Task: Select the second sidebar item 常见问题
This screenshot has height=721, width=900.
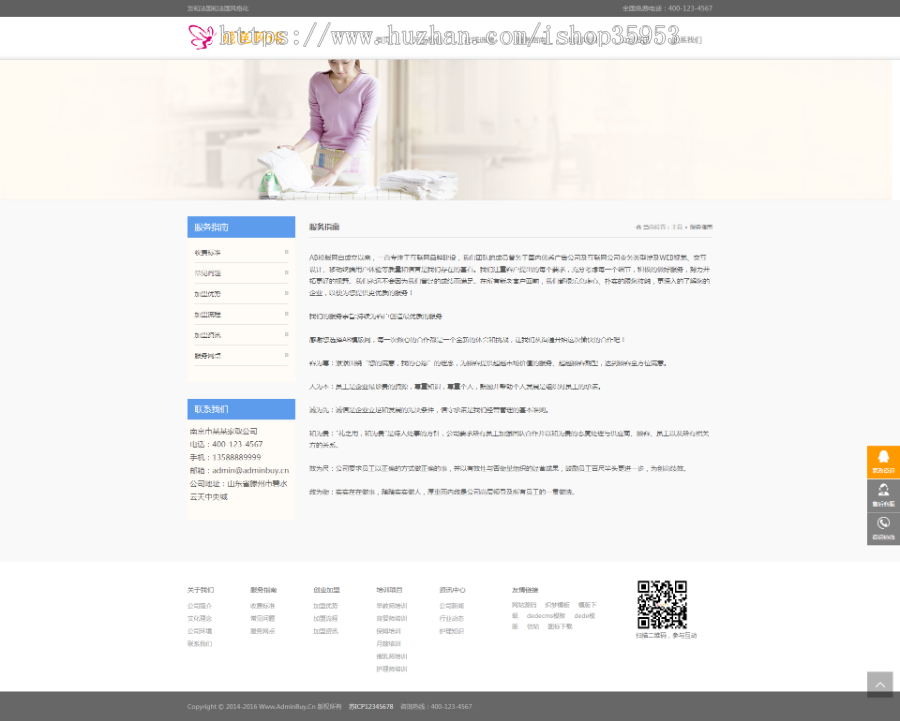Action: 208,273
